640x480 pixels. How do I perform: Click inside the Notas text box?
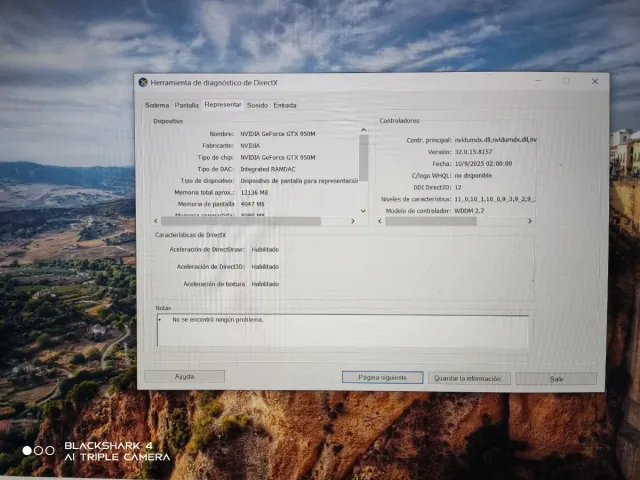pos(340,332)
